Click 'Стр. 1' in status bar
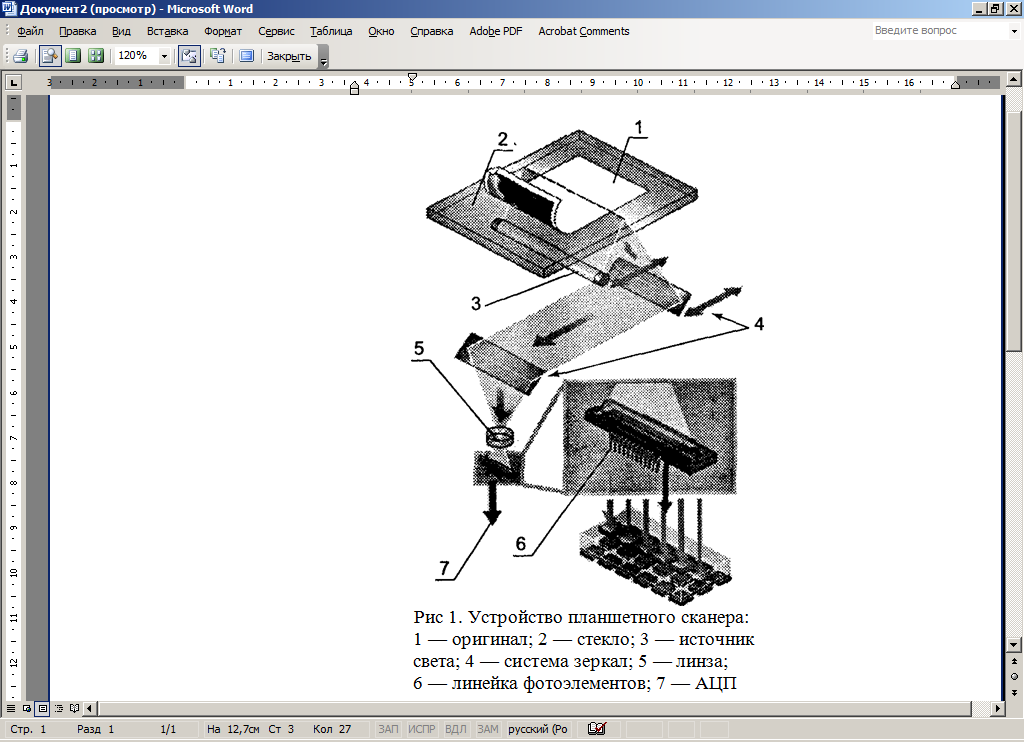Image resolution: width=1024 pixels, height=742 pixels. (28, 729)
